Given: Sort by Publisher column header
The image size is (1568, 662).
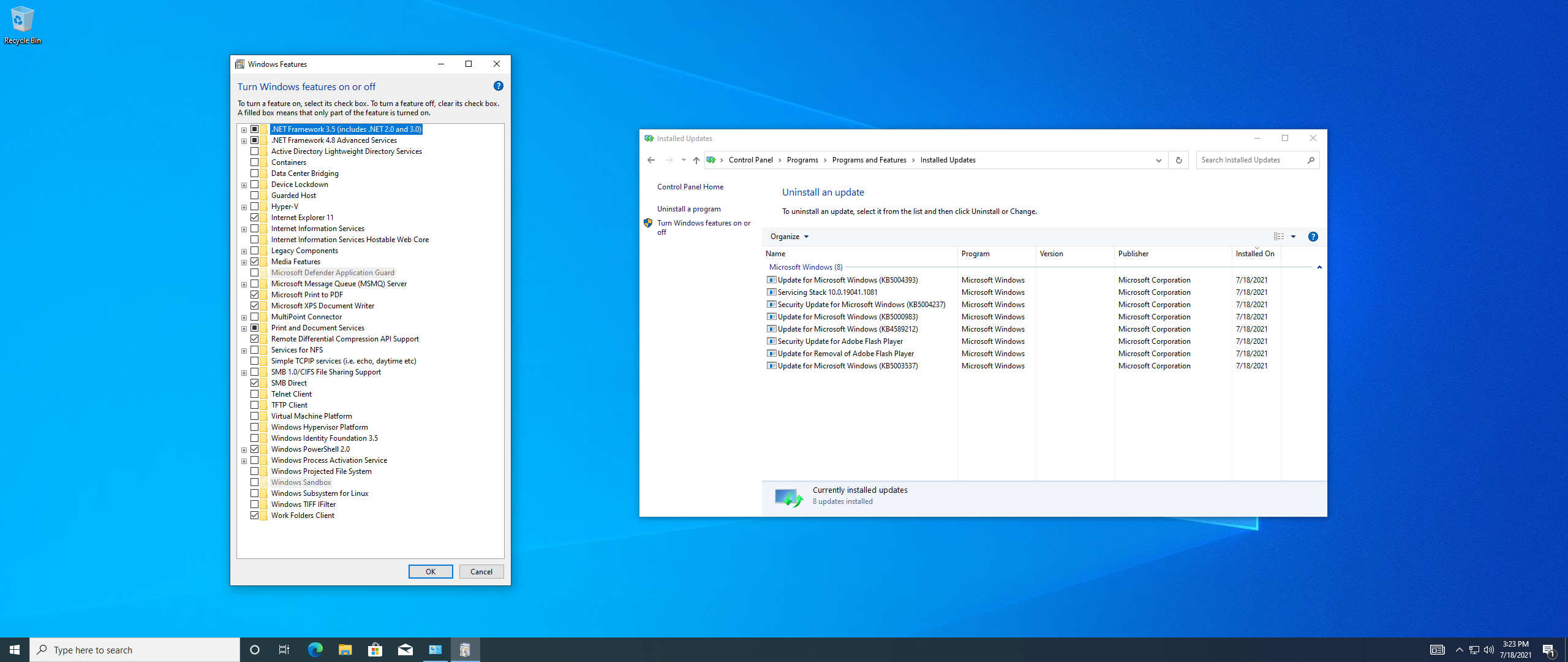Looking at the screenshot, I should coord(1173,254).
